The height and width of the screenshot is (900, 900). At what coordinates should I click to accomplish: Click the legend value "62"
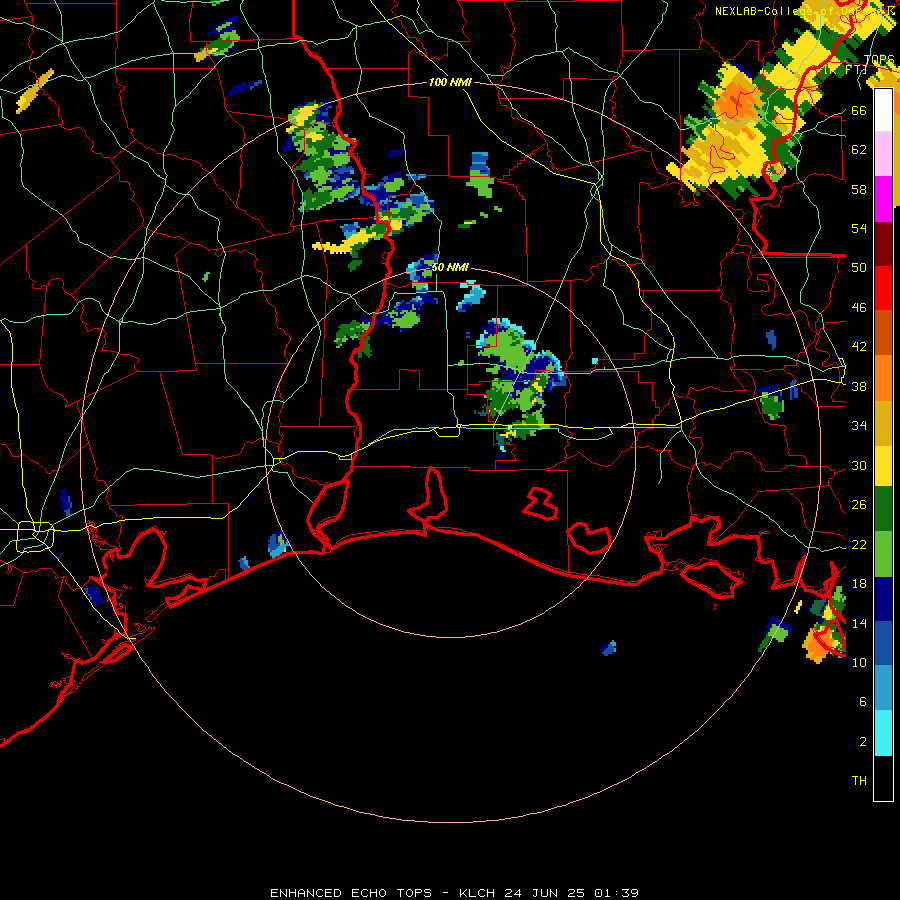click(x=859, y=149)
